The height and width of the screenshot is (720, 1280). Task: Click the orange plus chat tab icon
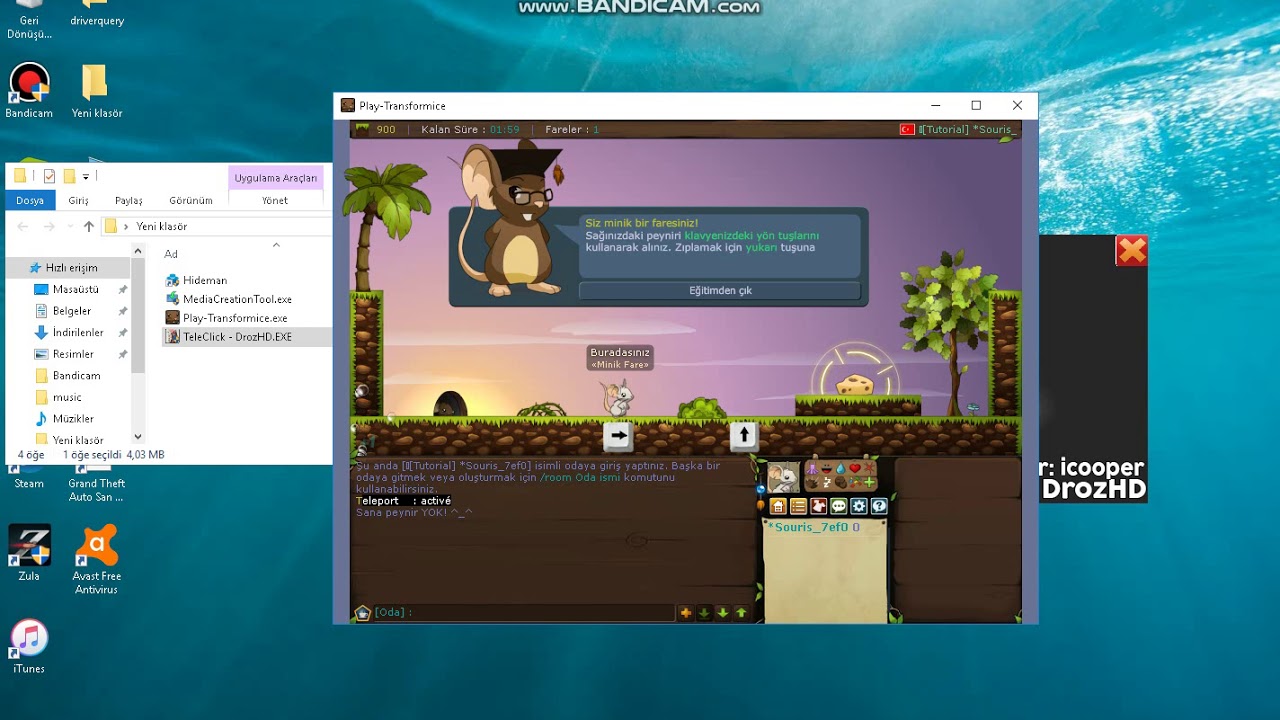pos(685,612)
